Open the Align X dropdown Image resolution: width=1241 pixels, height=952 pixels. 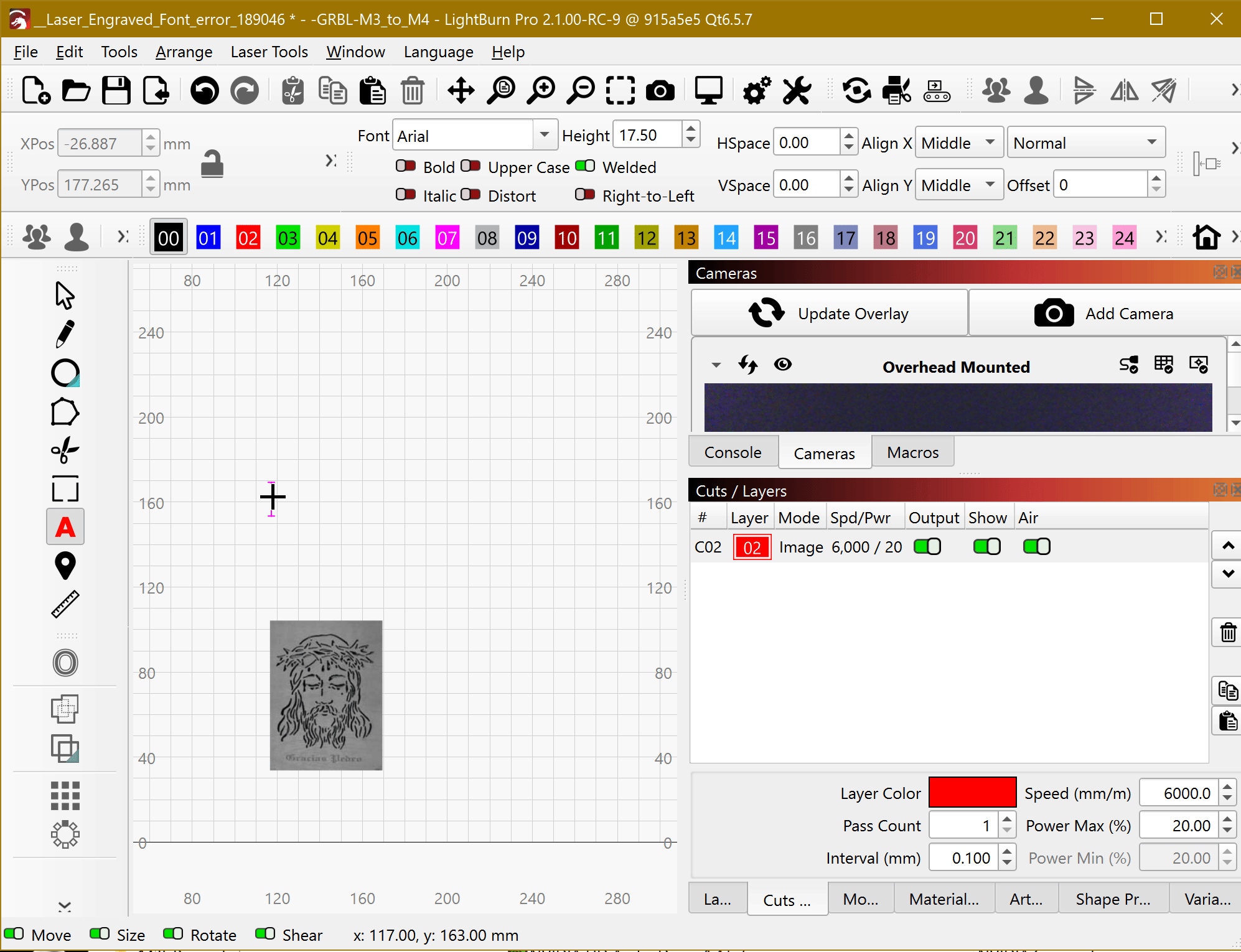point(958,143)
